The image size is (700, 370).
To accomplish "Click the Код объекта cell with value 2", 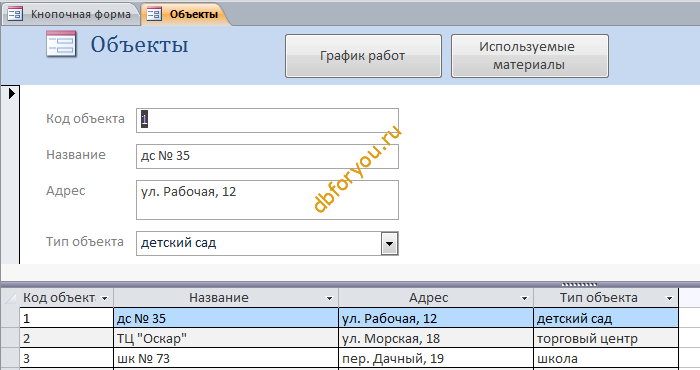I will (x=67, y=338).
